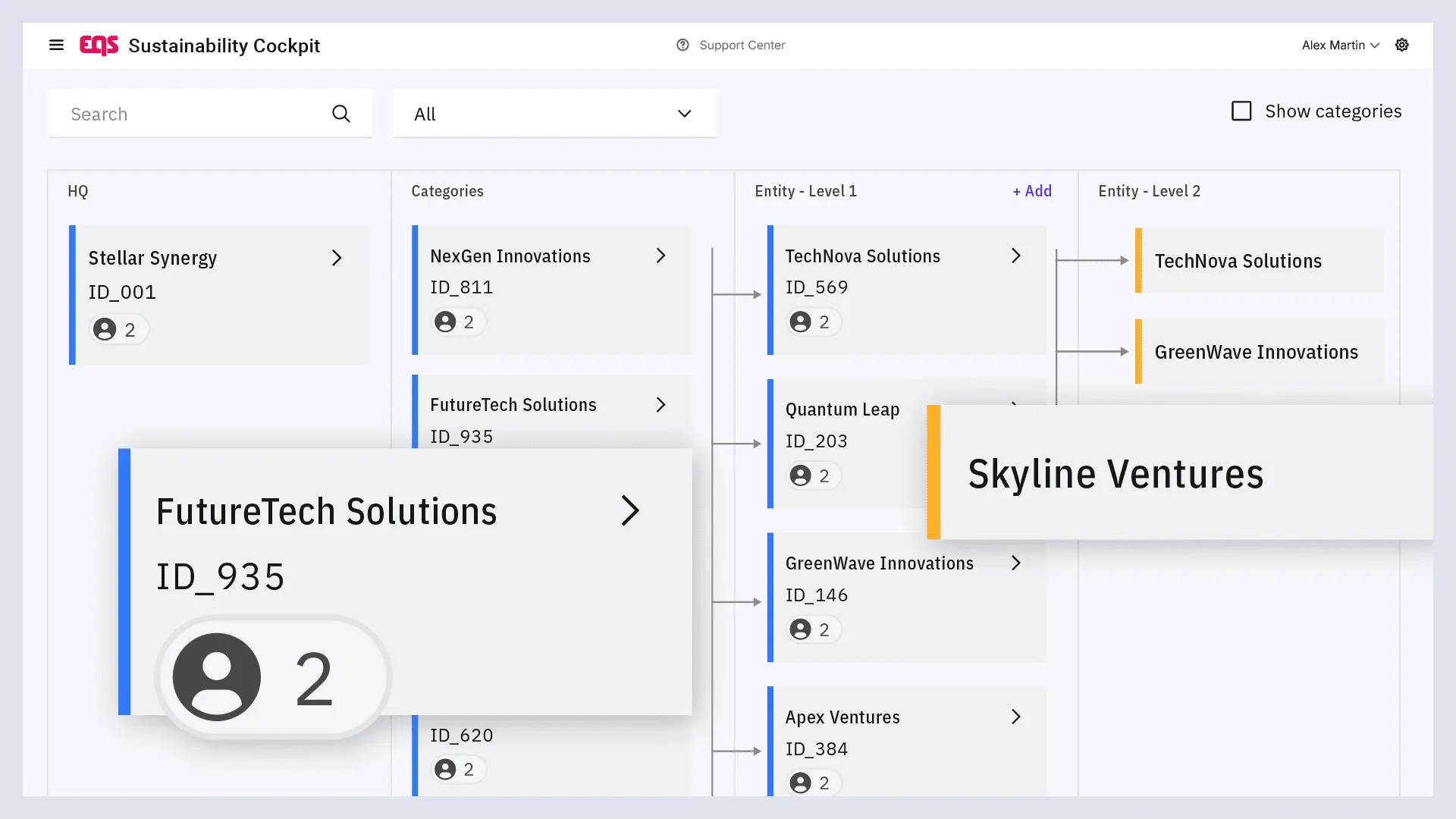Enable the Show categories checkbox
1456x819 pixels.
pyautogui.click(x=1241, y=111)
